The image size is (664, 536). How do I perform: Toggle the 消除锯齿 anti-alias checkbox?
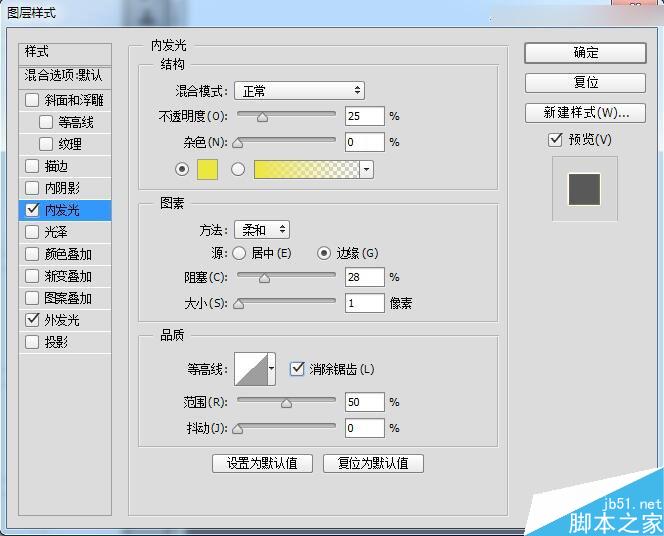click(297, 369)
